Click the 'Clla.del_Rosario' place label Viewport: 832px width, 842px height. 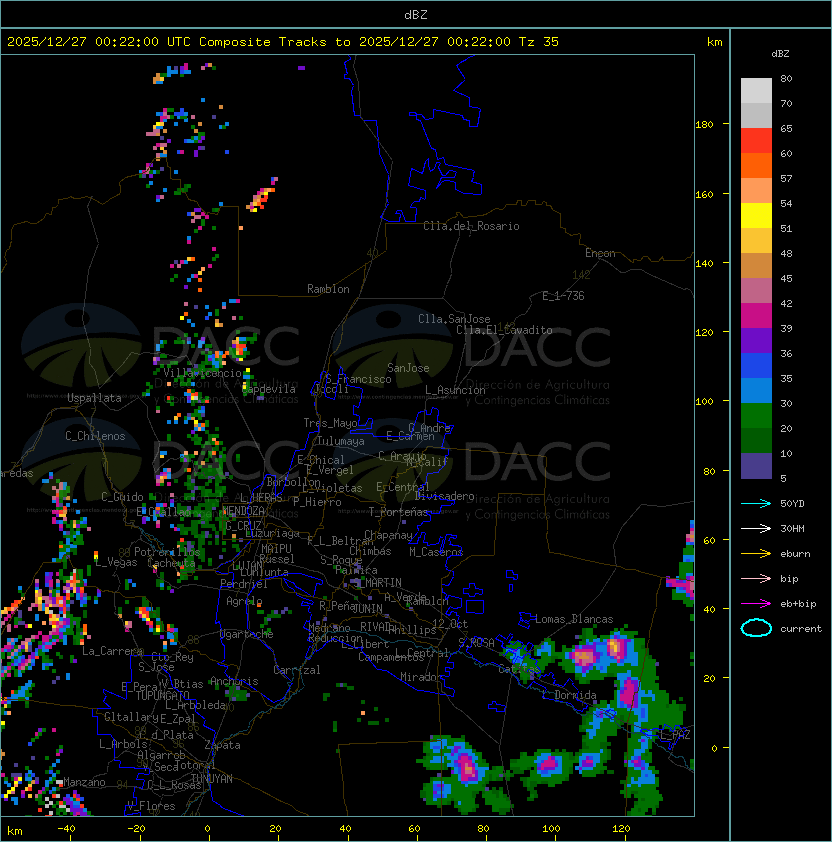click(471, 226)
